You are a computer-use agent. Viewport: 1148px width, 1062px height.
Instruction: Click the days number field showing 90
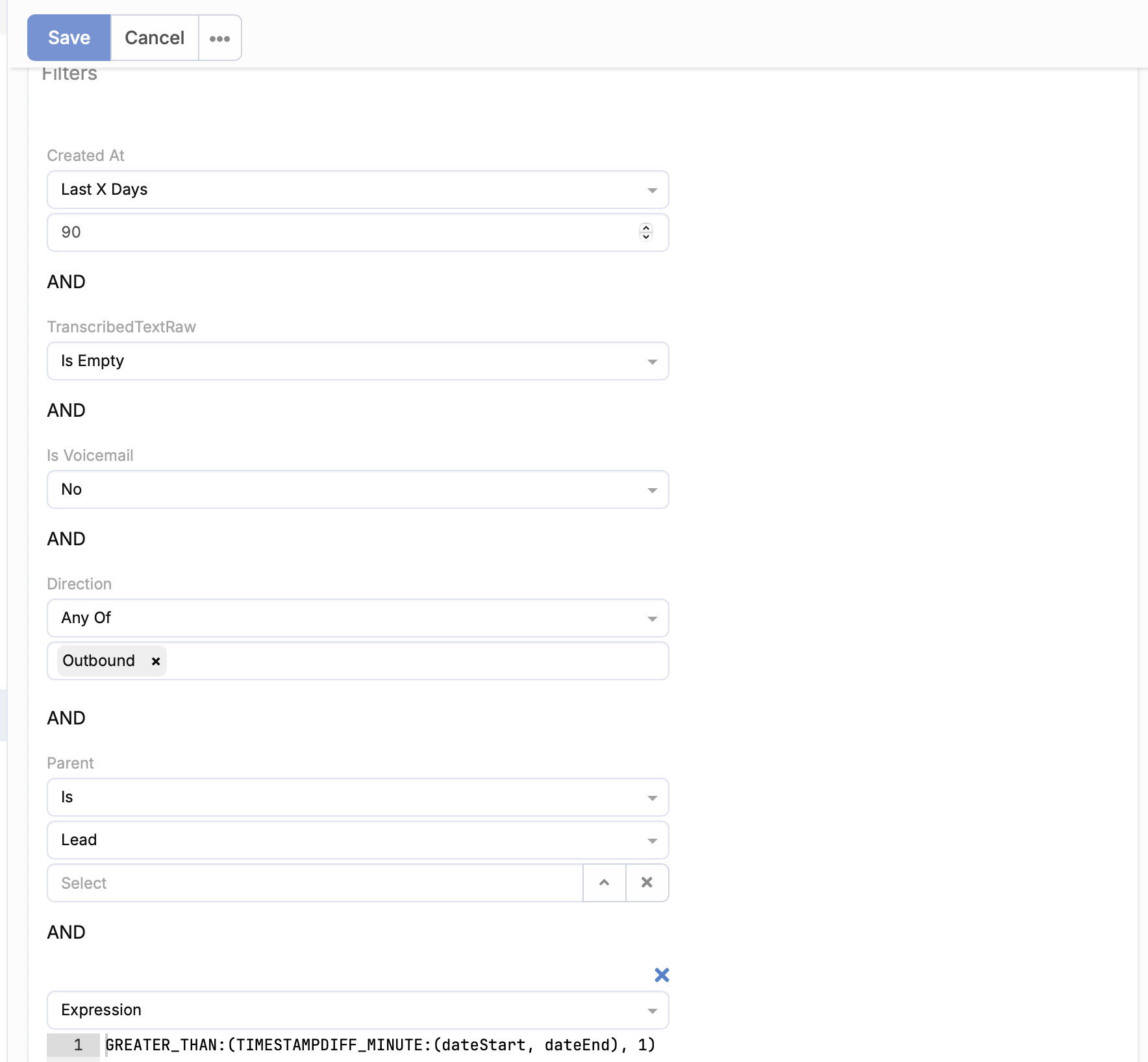(x=344, y=232)
